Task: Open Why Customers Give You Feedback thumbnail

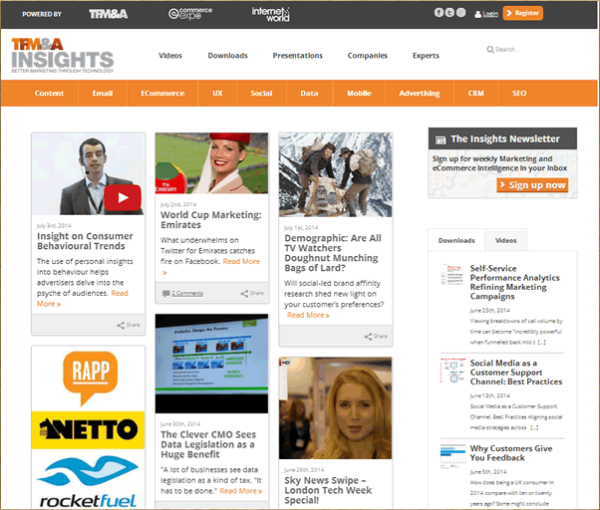Action: click(453, 455)
